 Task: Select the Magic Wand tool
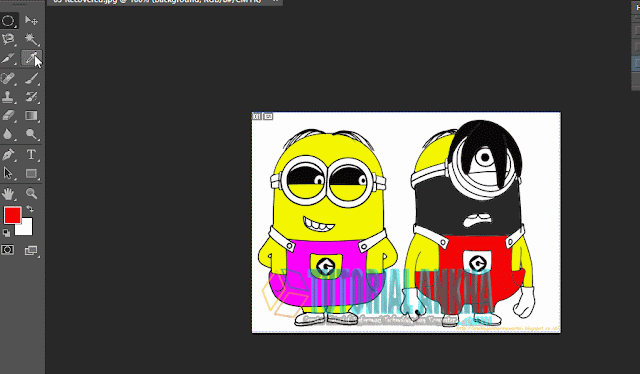(x=31, y=39)
